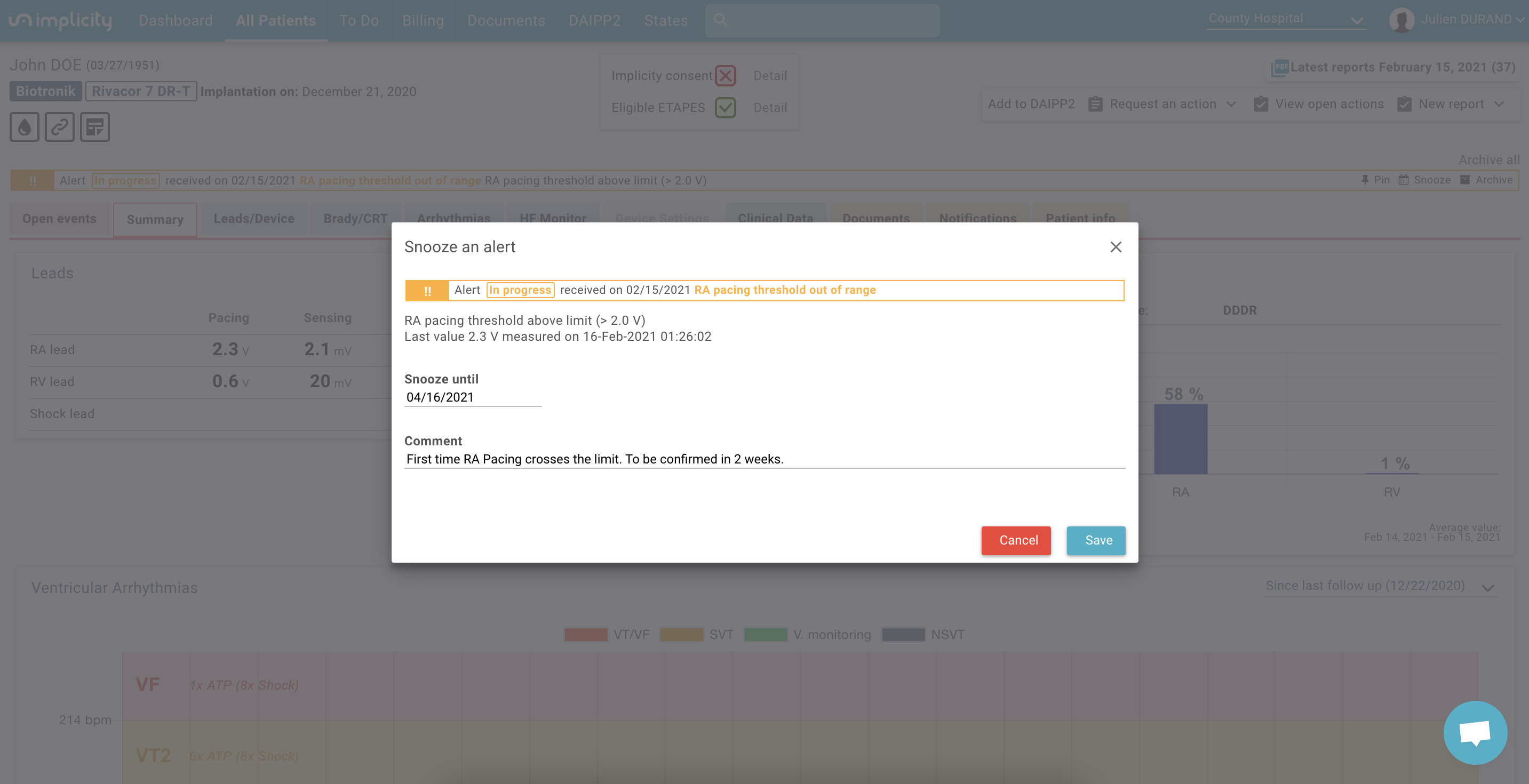
Task: Go to the To Do menu
Action: pos(359,21)
